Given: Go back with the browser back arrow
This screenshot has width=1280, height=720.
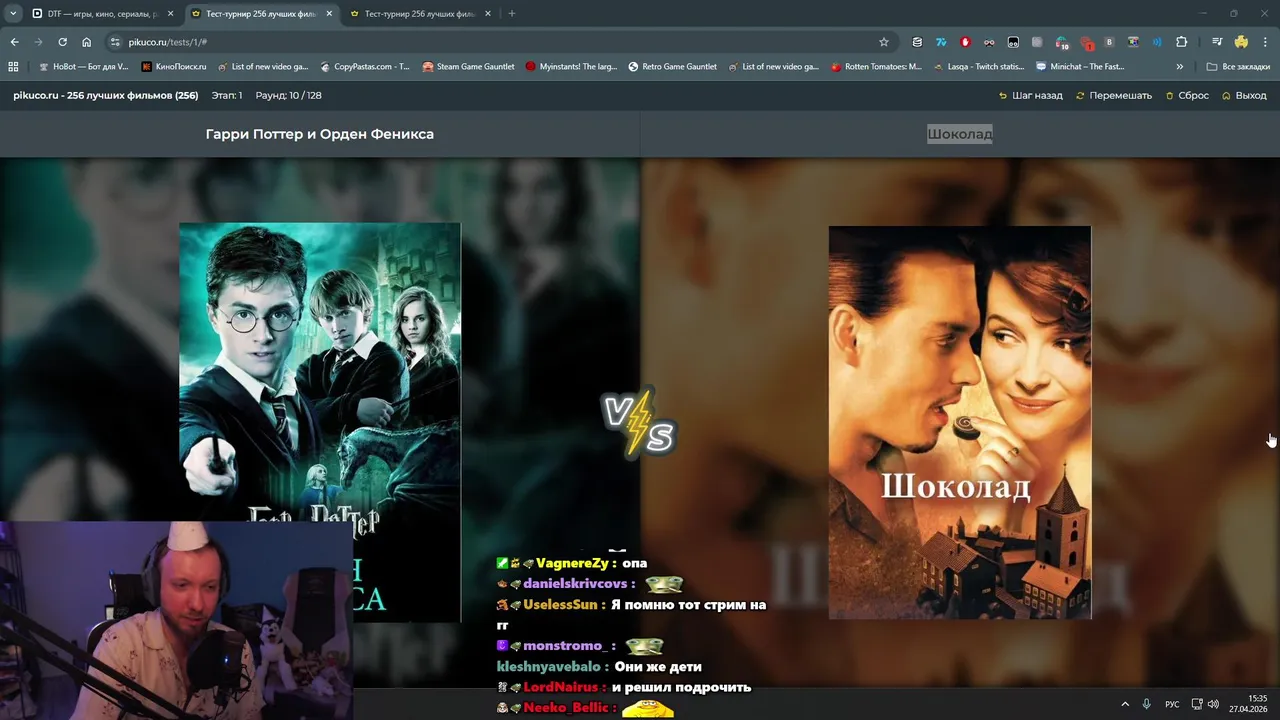Looking at the screenshot, I should coord(14,42).
